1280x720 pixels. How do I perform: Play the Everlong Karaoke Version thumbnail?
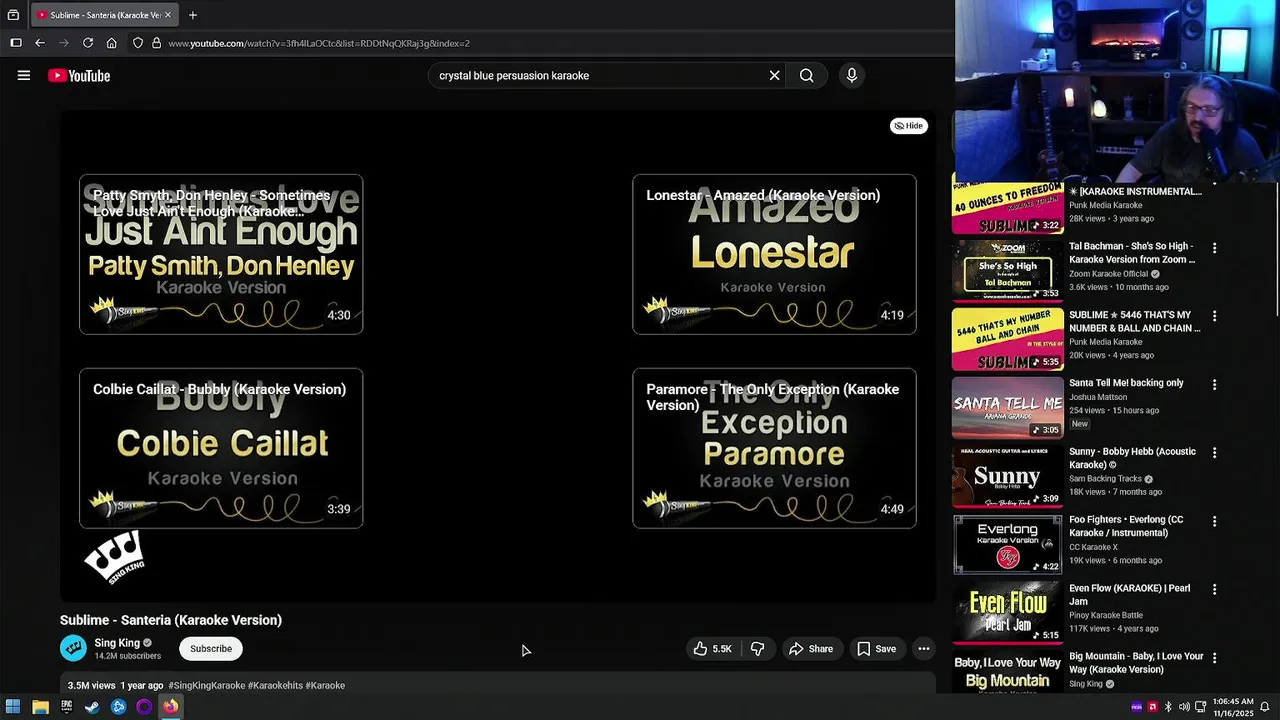(x=1007, y=544)
